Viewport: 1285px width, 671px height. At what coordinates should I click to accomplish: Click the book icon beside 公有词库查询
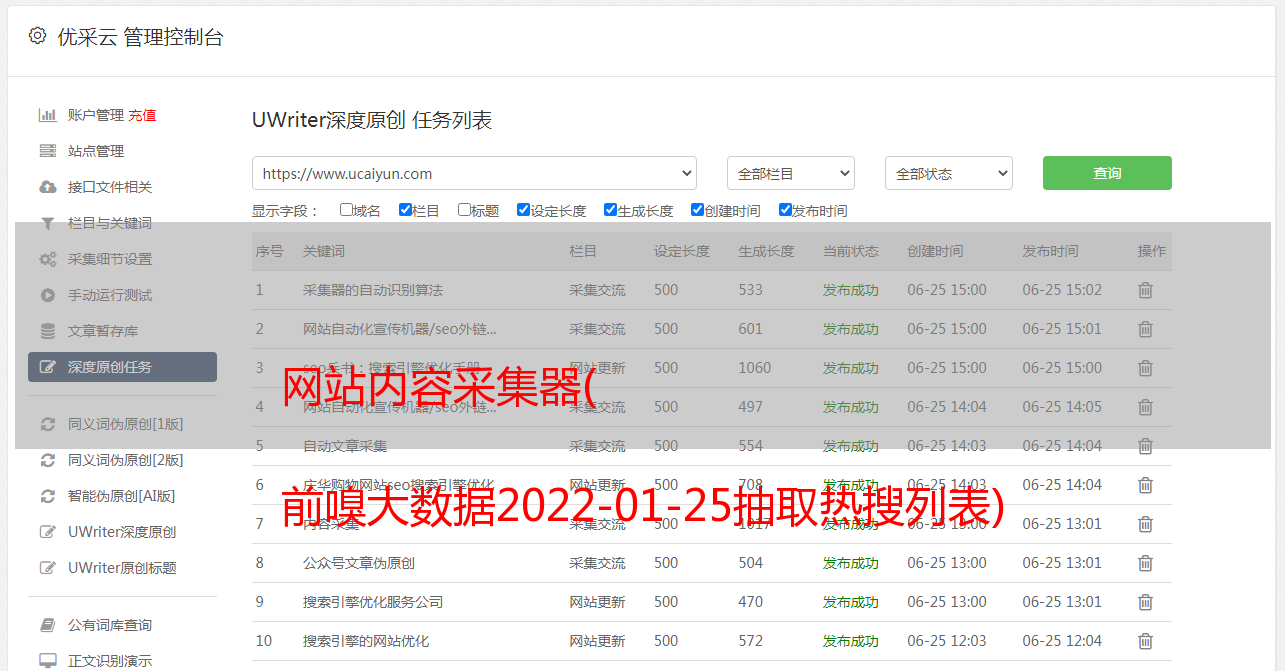[47, 625]
